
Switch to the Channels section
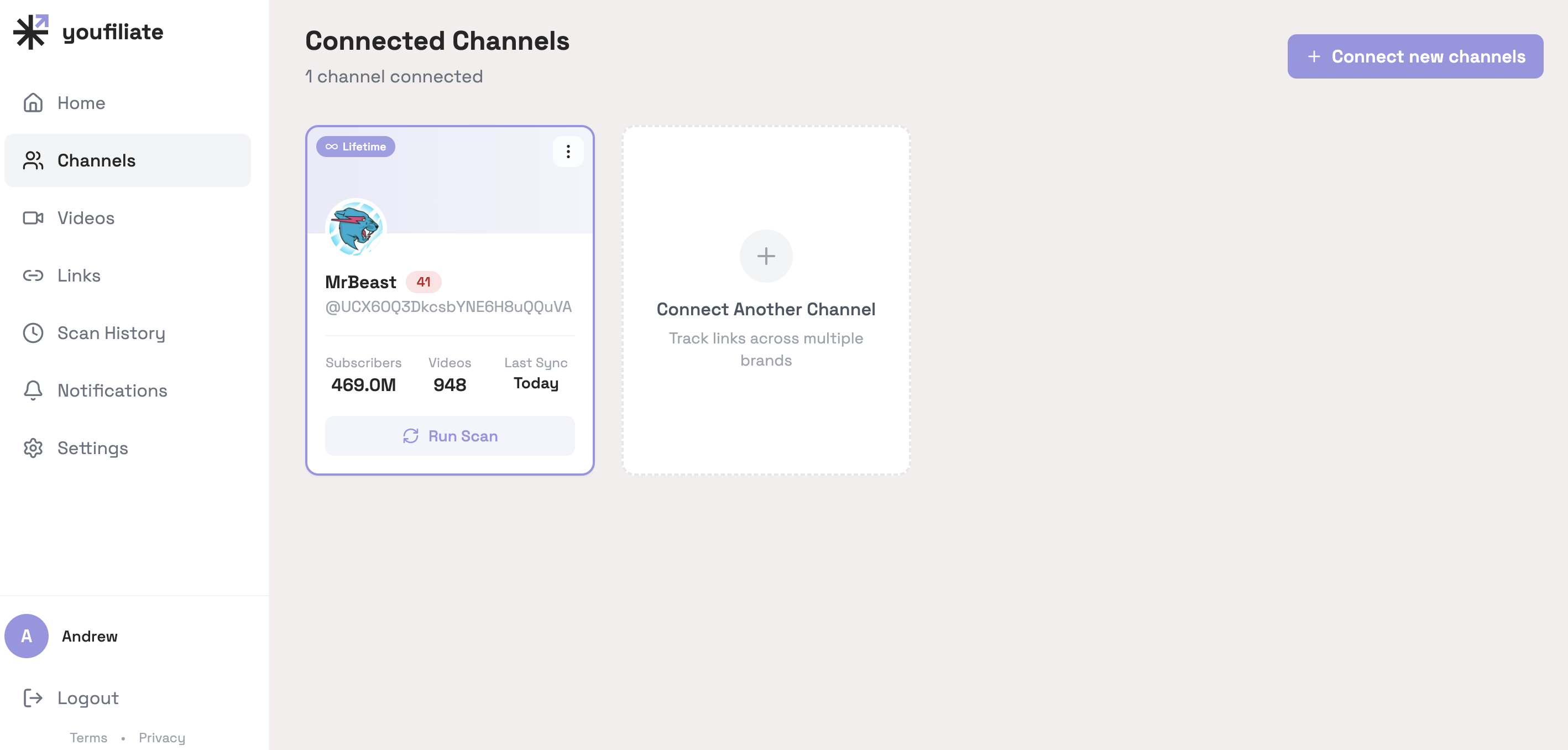coord(96,160)
